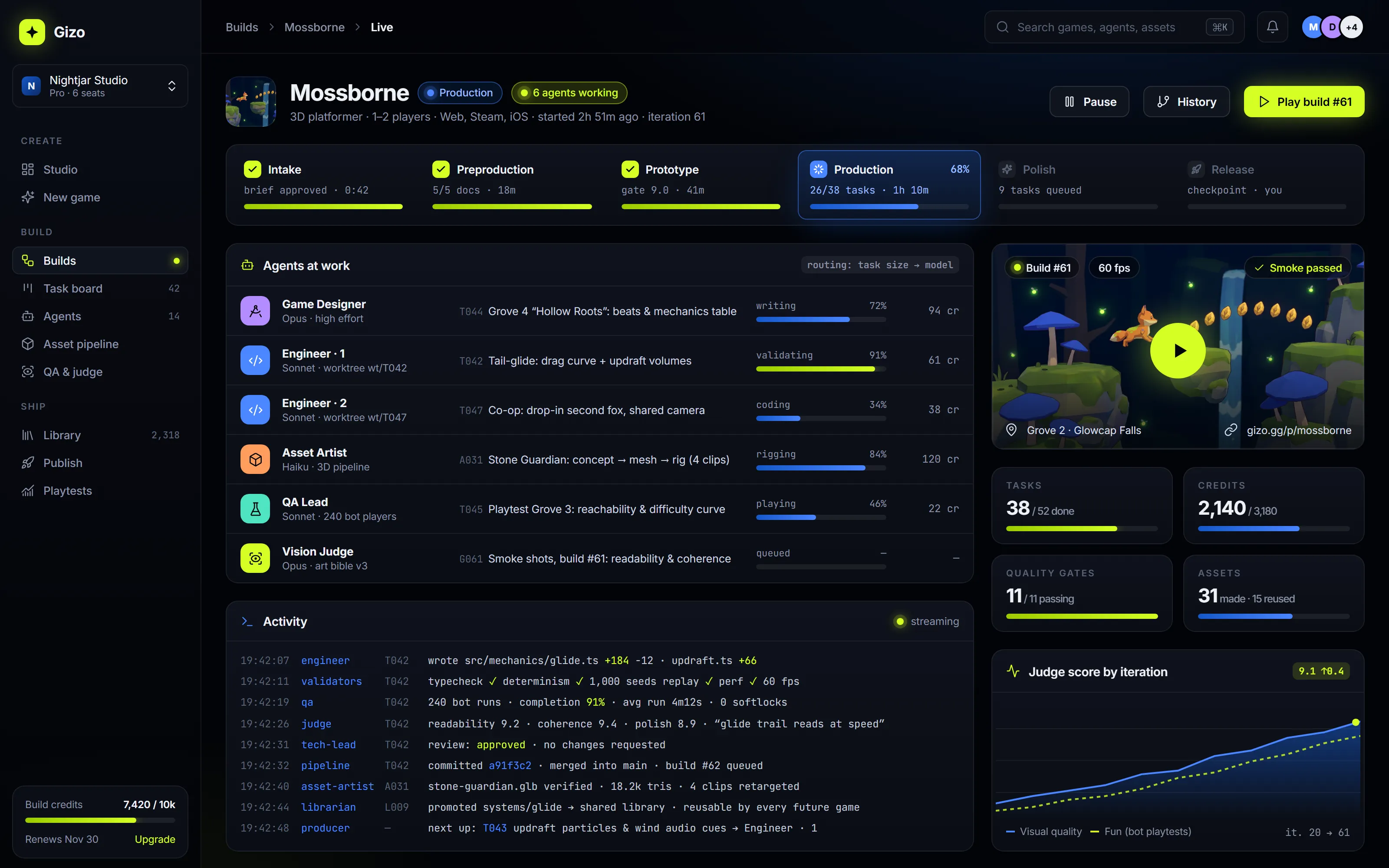Click the 6 agents working badge
Viewport: 1389px width, 868px height.
pyautogui.click(x=569, y=93)
